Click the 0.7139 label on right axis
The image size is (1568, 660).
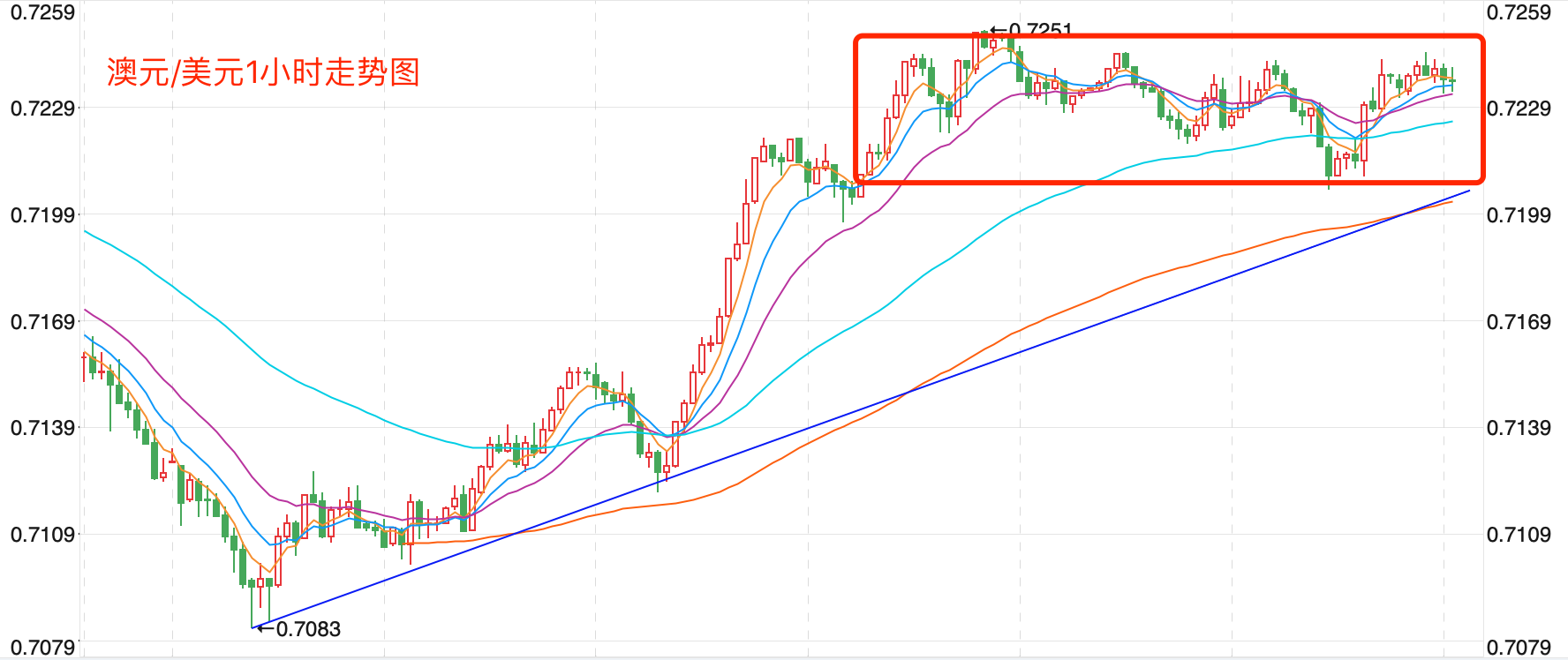1519,428
